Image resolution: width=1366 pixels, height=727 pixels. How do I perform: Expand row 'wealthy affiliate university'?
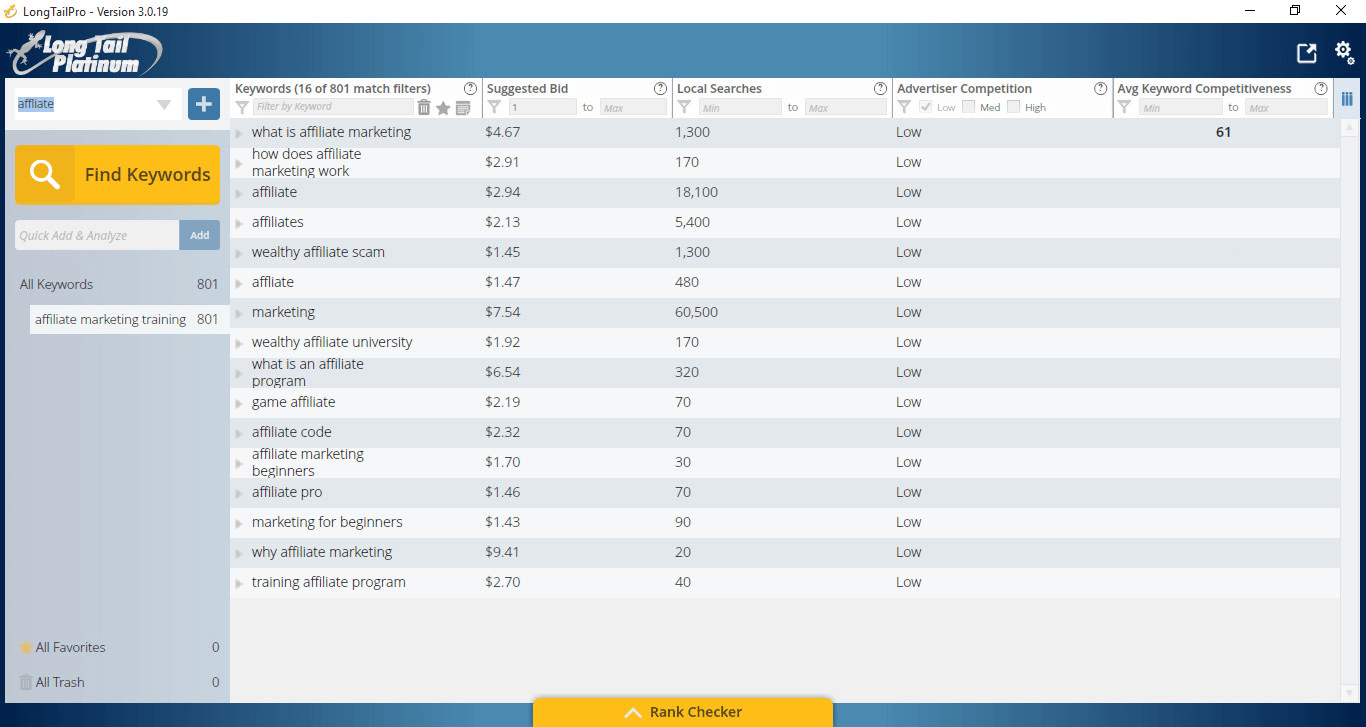click(x=239, y=343)
